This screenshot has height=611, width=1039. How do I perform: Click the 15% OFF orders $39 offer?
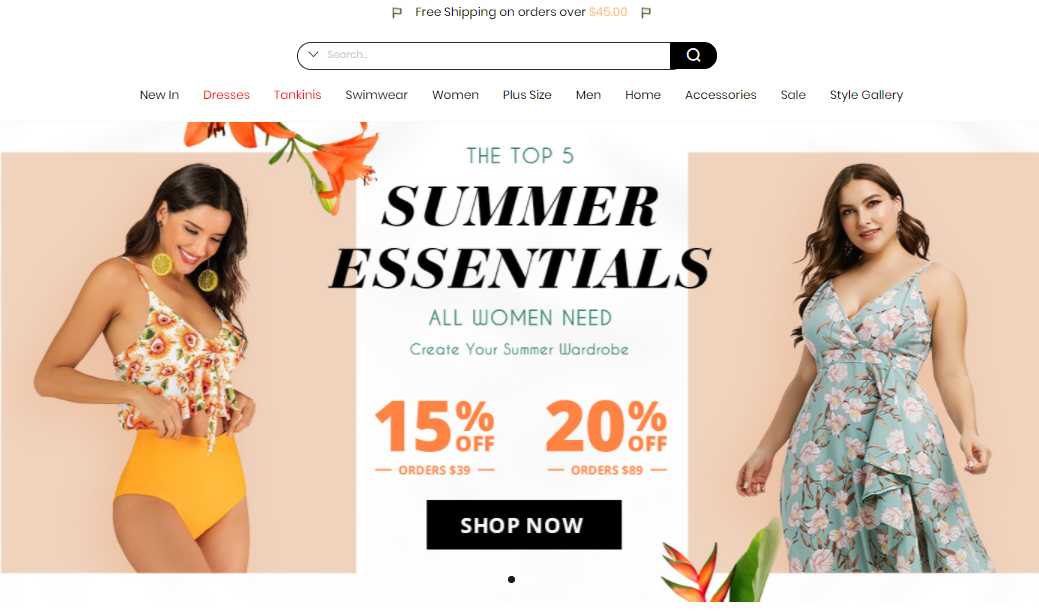[x=435, y=437]
